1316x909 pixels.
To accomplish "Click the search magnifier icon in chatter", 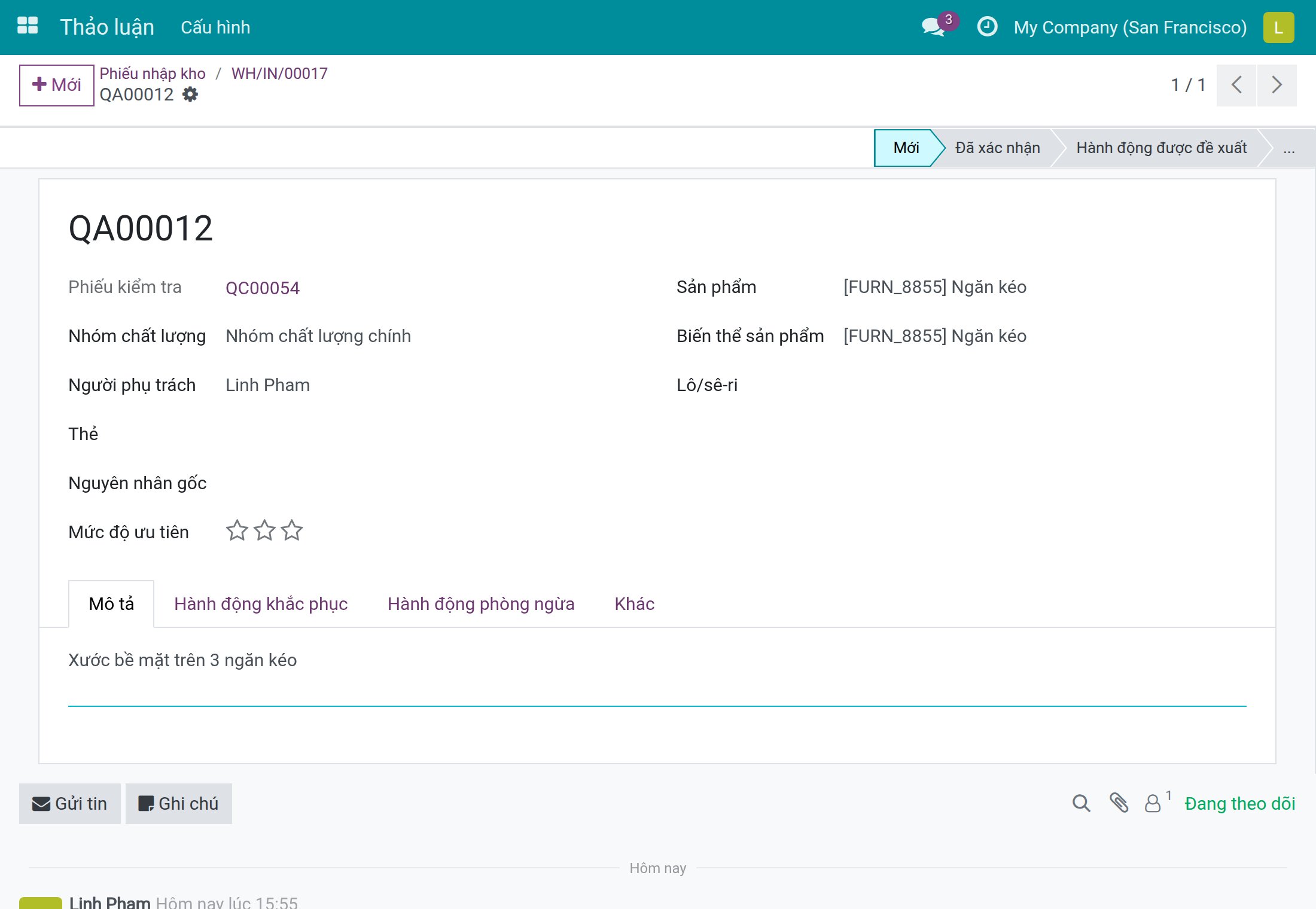I will point(1081,803).
